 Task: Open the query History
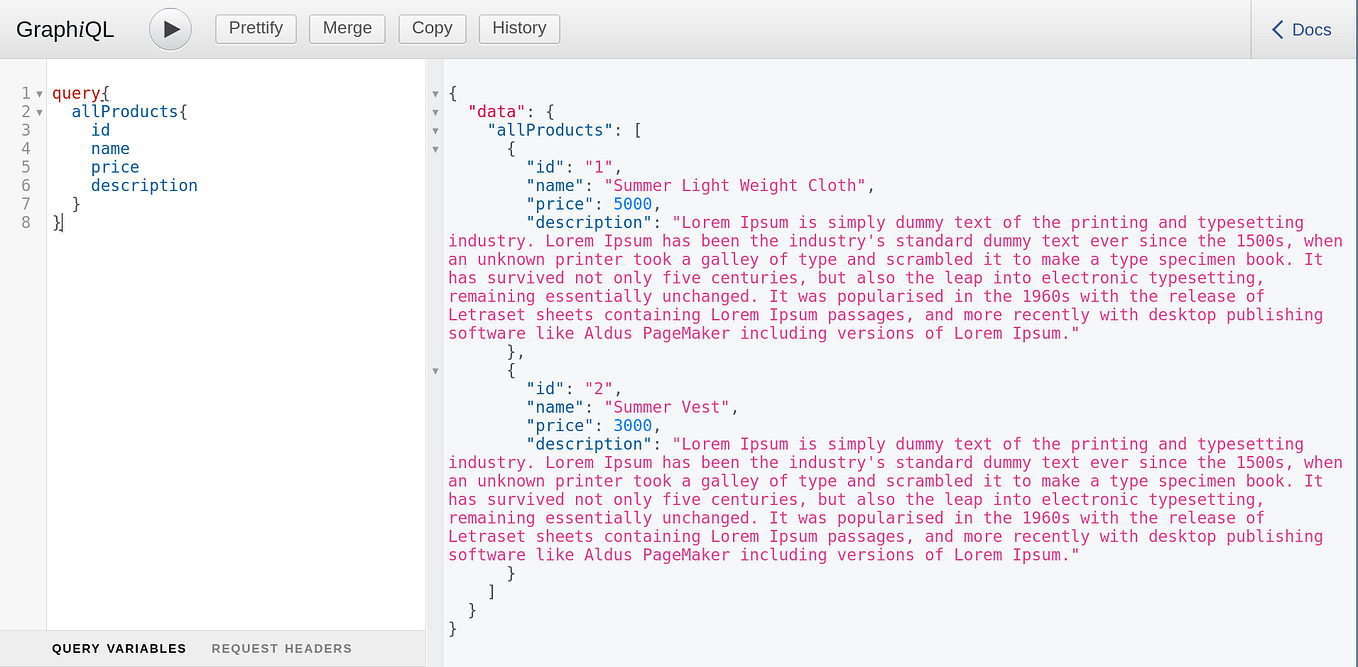(x=519, y=28)
